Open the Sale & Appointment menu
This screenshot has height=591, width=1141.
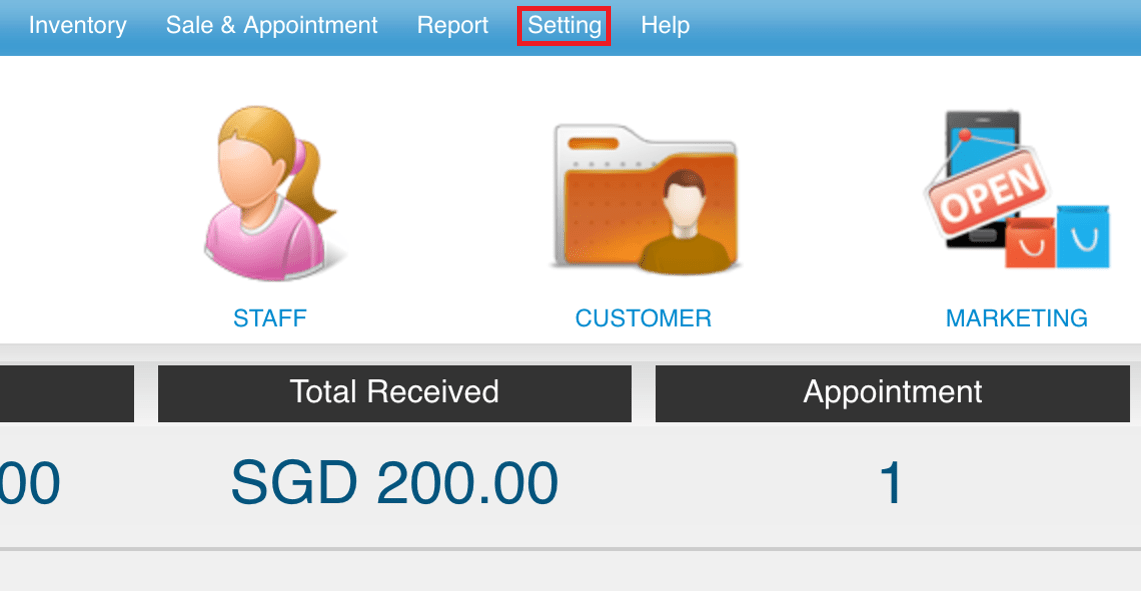point(271,25)
